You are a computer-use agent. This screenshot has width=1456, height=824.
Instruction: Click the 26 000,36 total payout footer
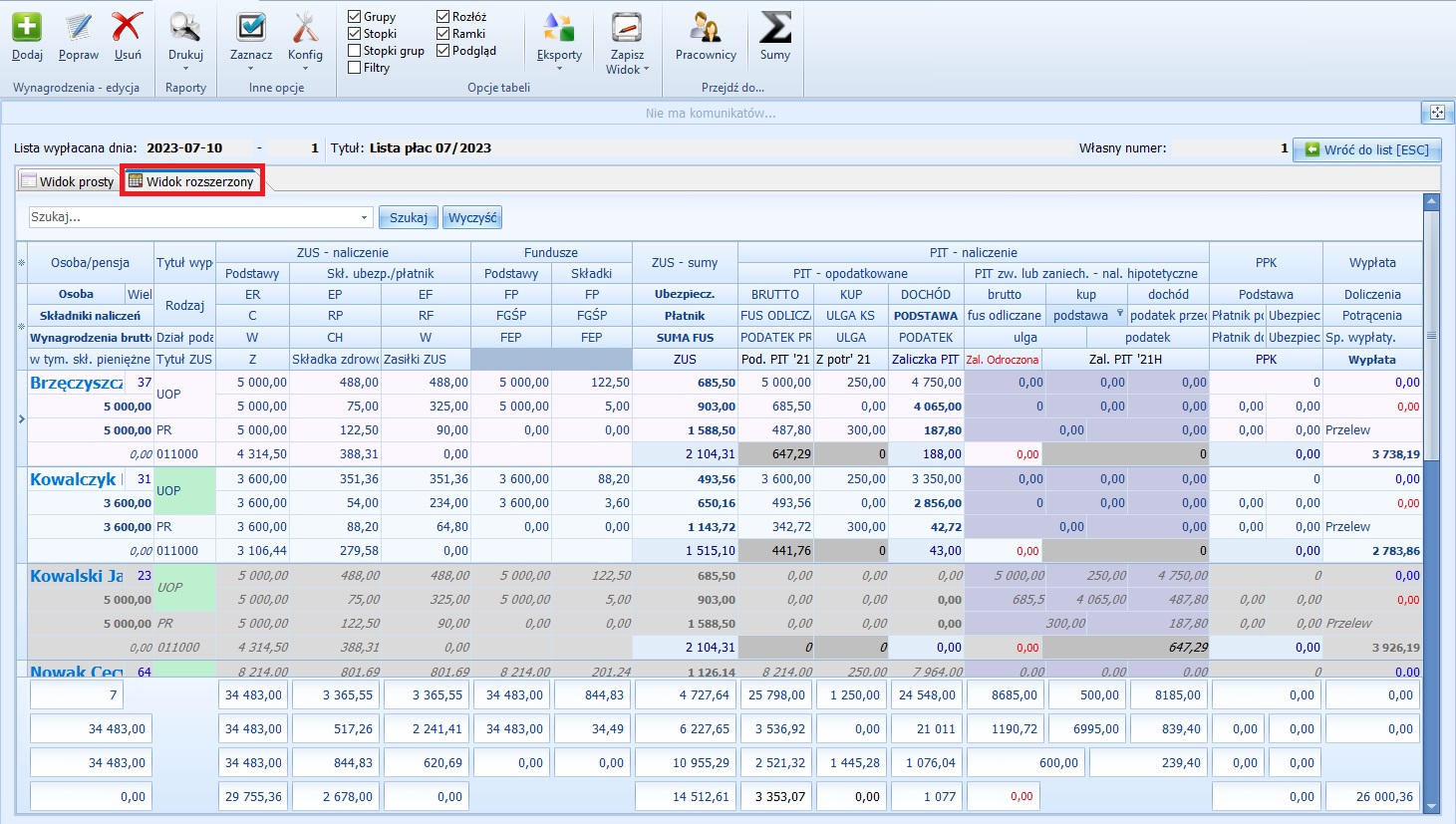1371,797
